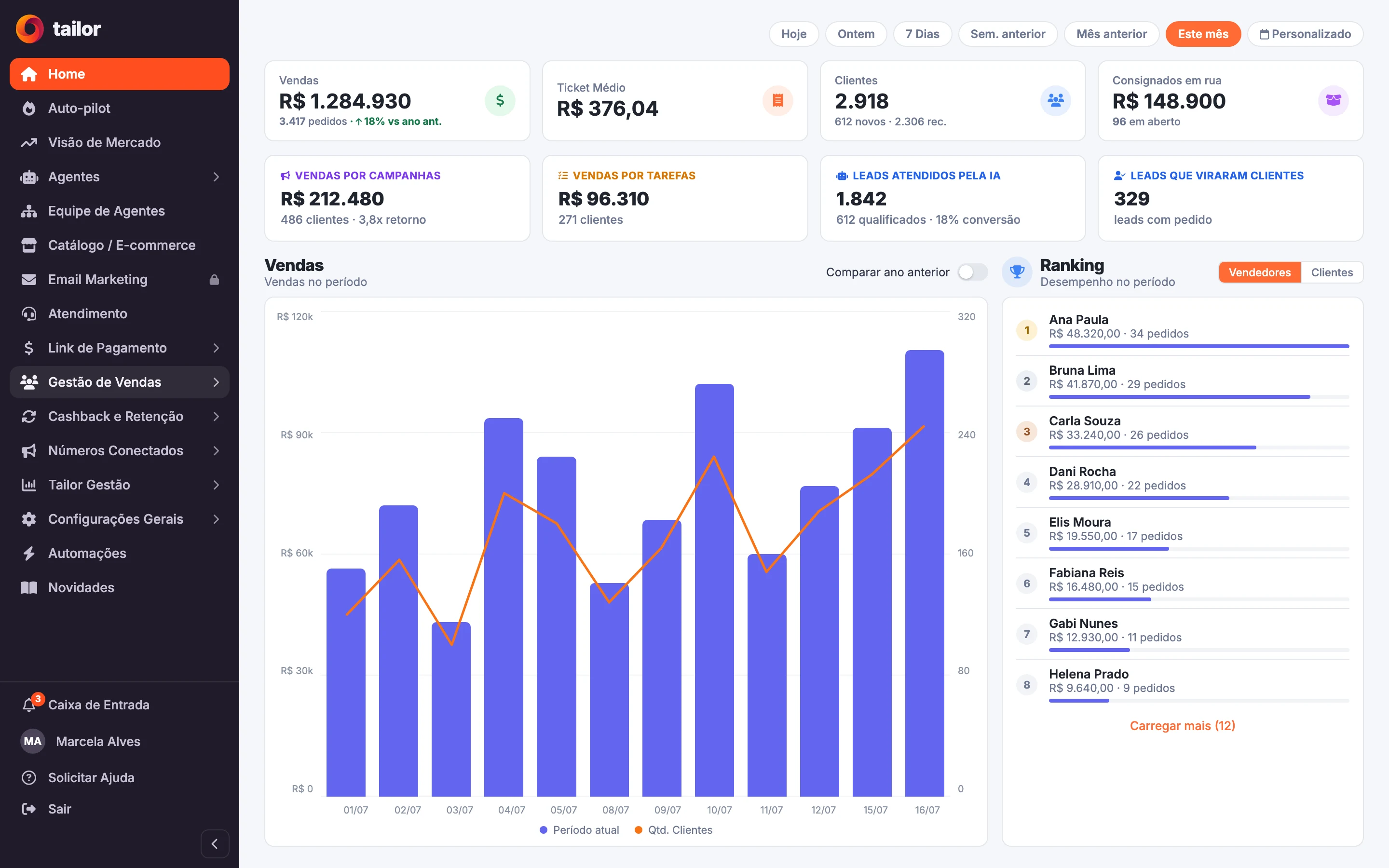
Task: Click the Números Conectados megaphone icon
Action: 29,451
